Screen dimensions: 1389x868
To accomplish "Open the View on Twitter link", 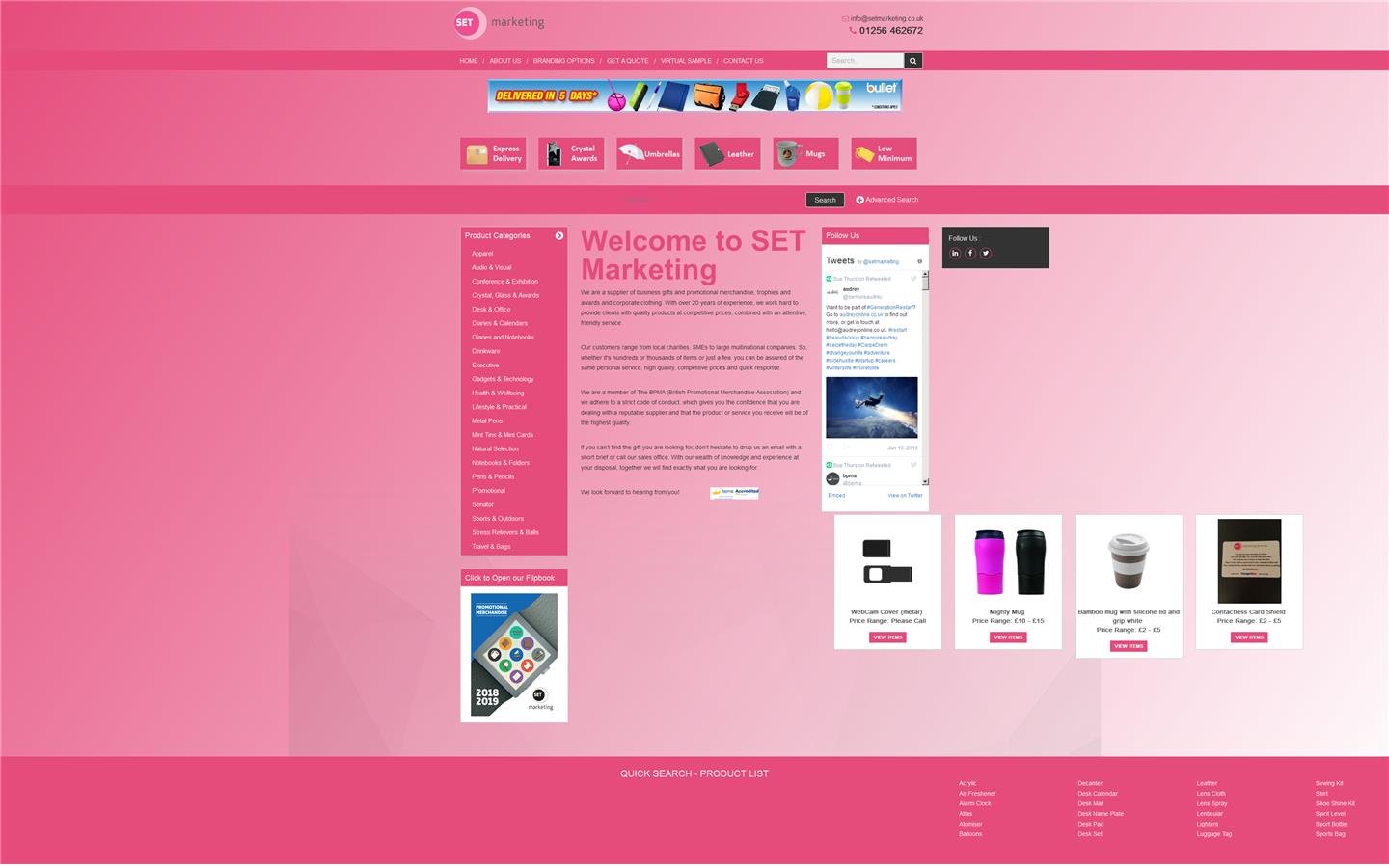I will coord(905,495).
